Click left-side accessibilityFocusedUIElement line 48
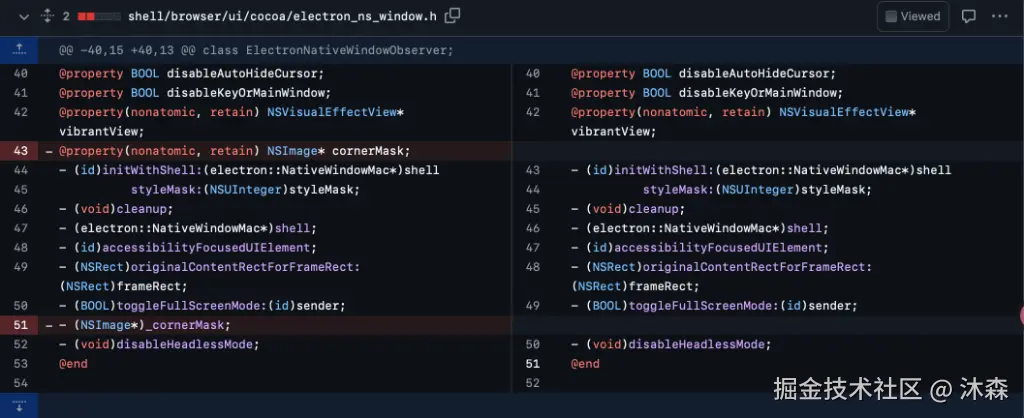Viewport: 1024px width, 418px height. coord(188,248)
